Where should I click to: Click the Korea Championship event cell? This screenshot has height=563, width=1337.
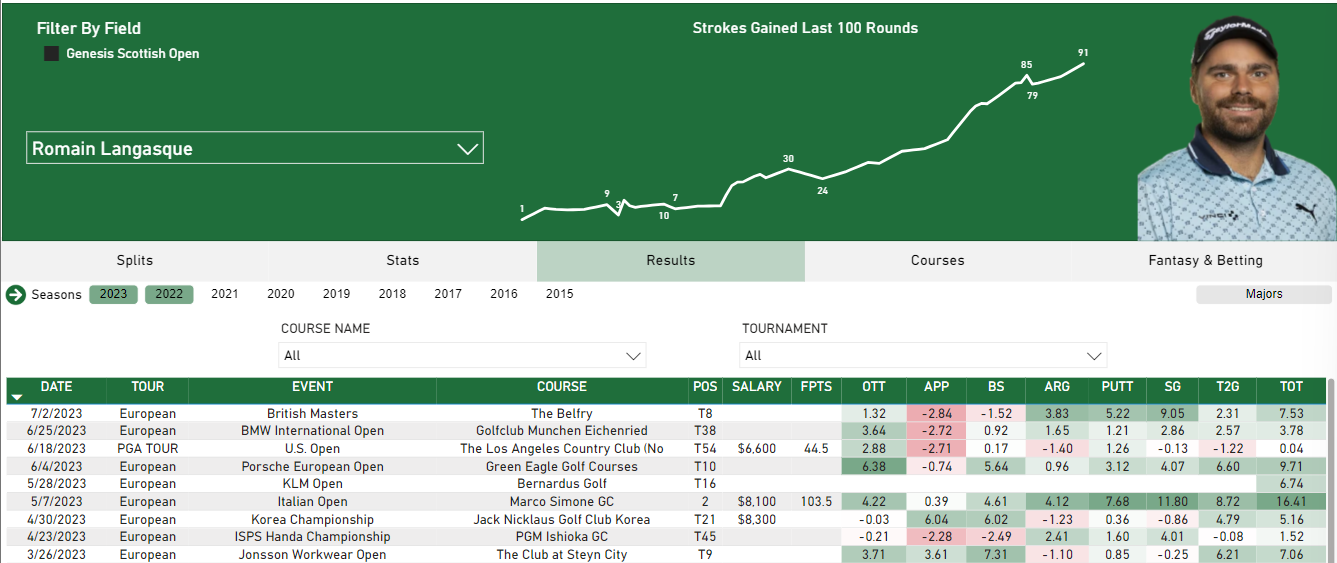[x=312, y=520]
